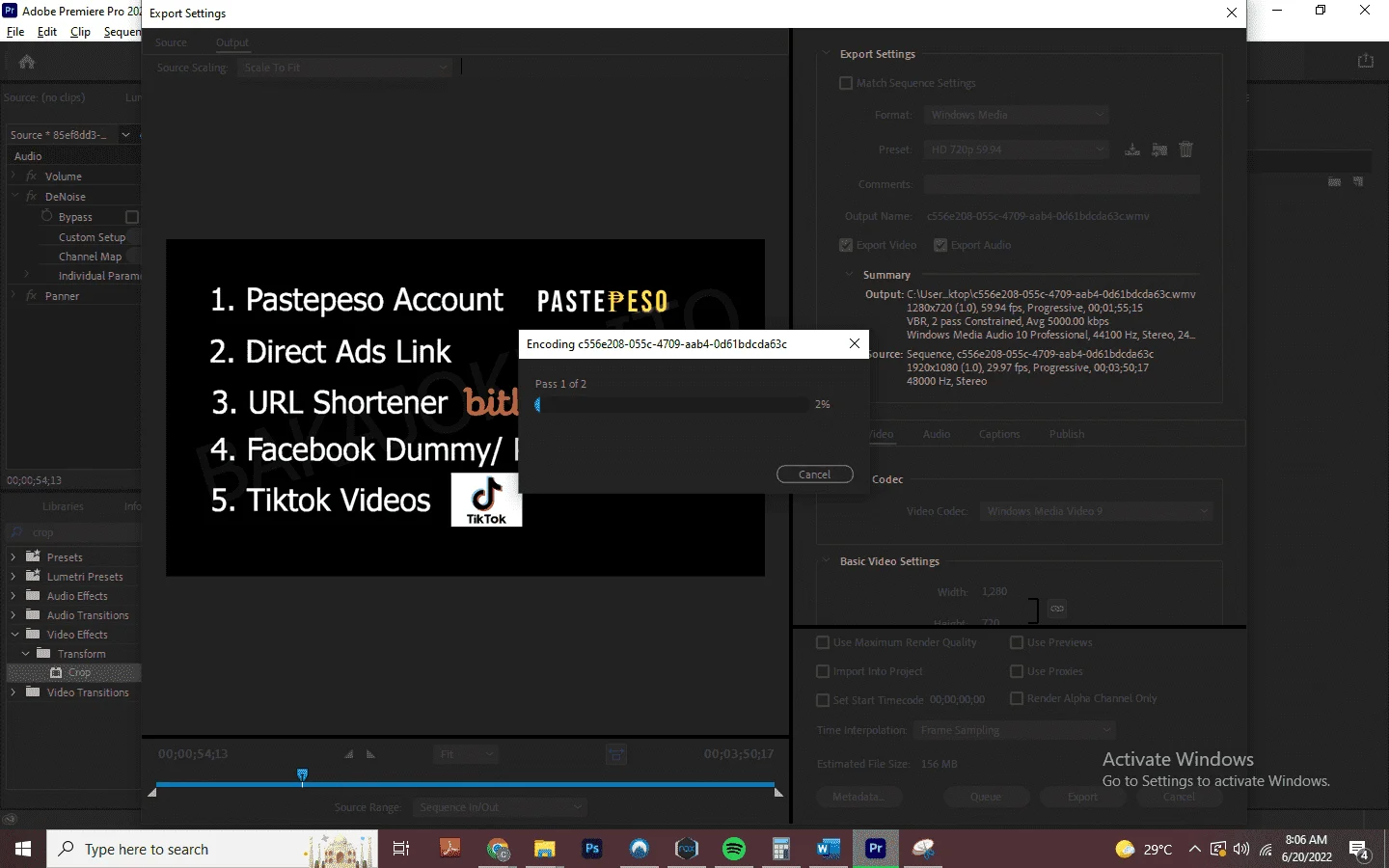
Task: Open Task View from the taskbar
Action: pos(401,849)
